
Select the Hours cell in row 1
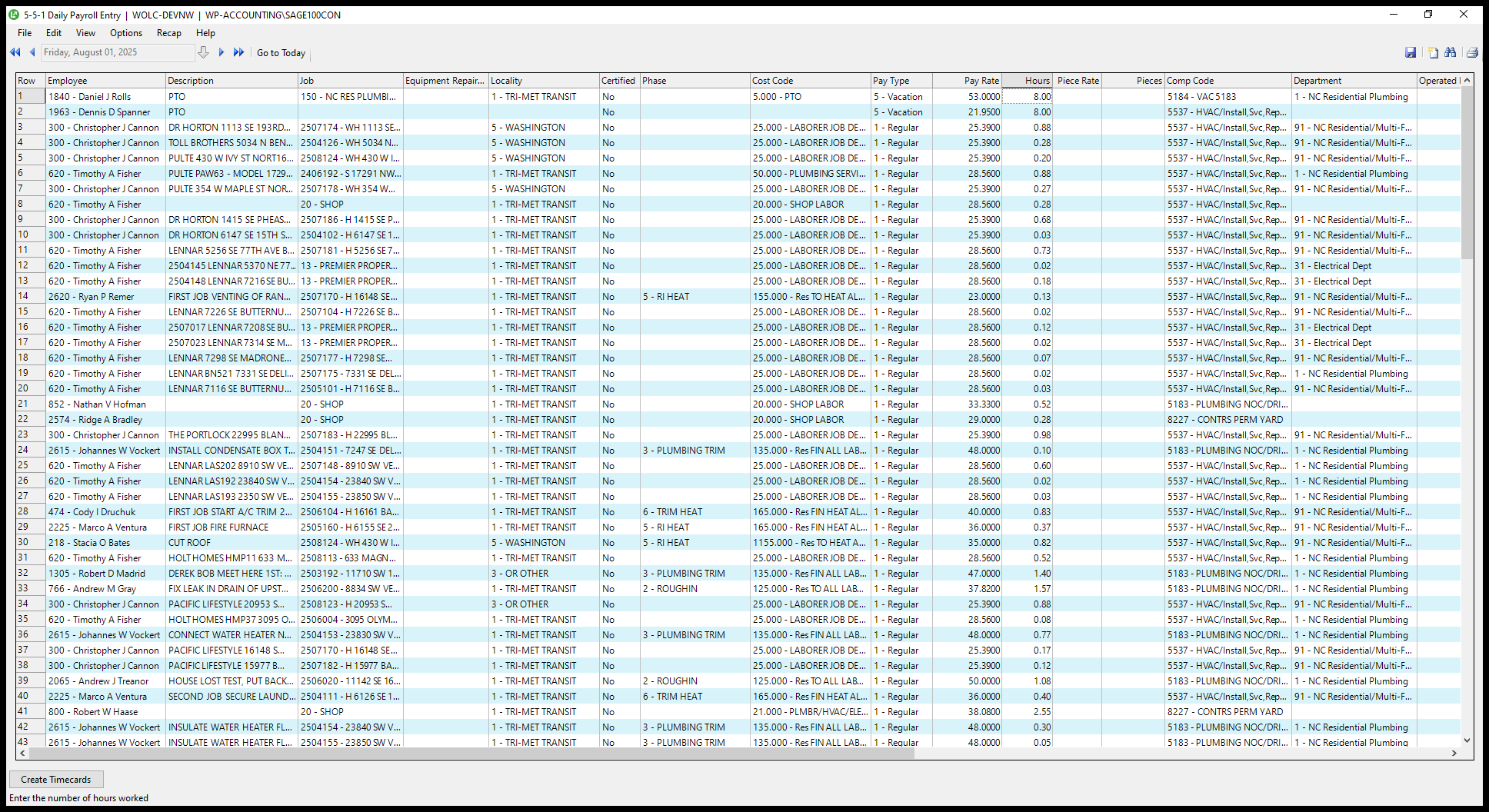coord(1028,97)
